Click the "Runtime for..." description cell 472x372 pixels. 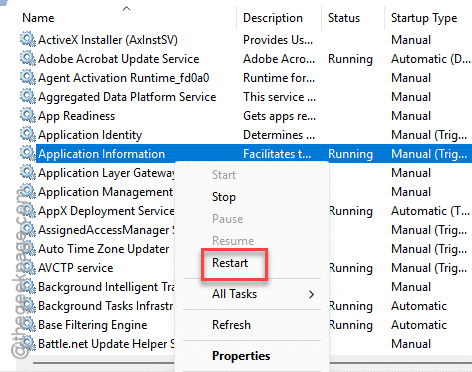coord(279,78)
